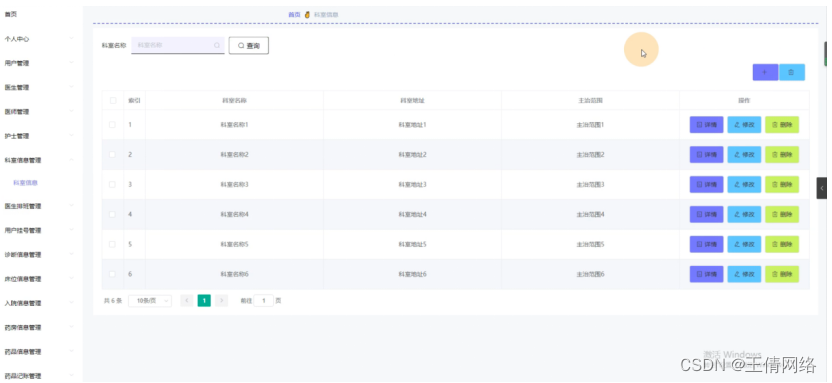Click 修改 for row 科室名称1
This screenshot has height=383, width=832.
click(x=744, y=125)
